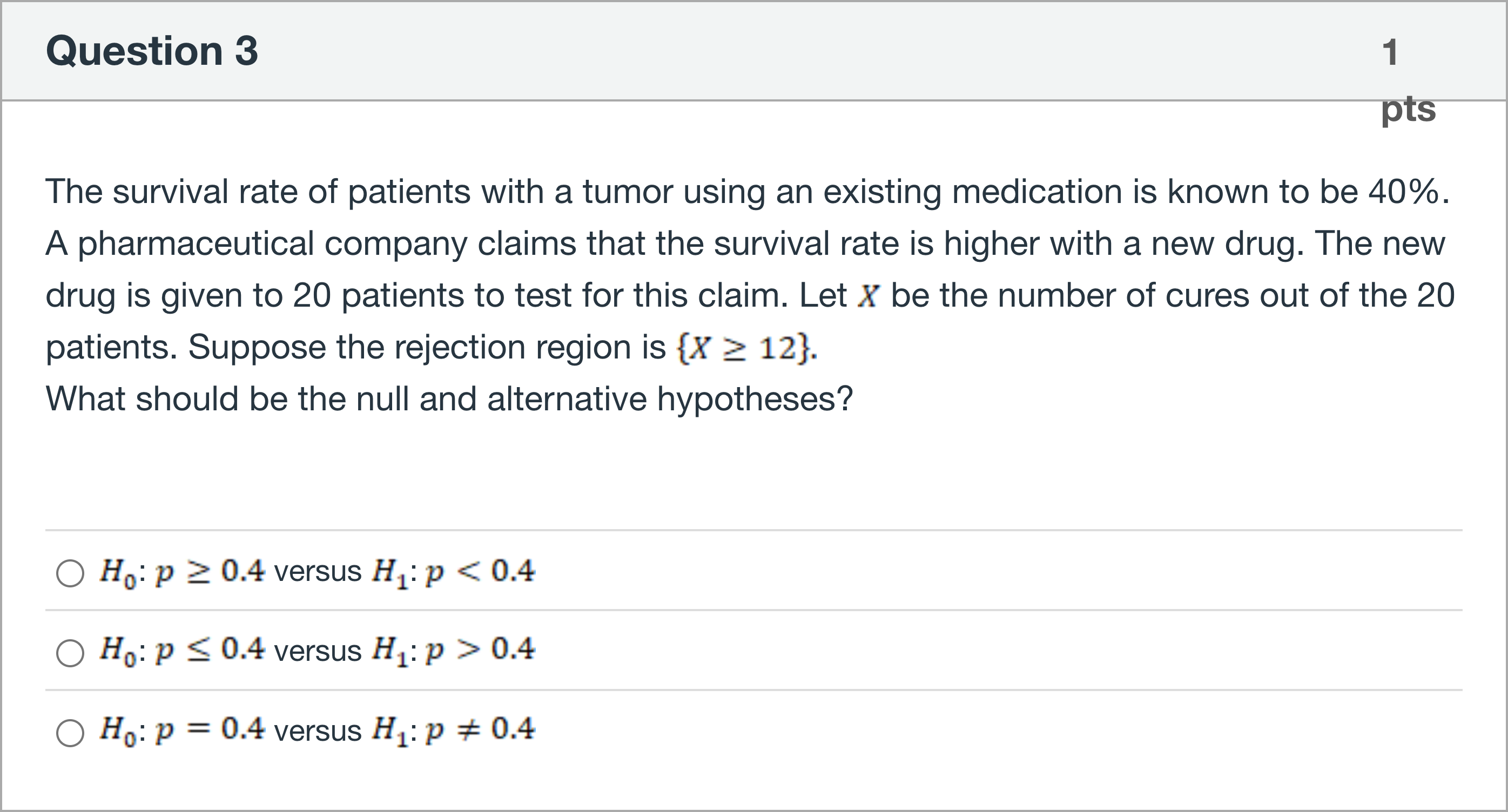Viewport: 1508px width, 812px height.
Task: Click the 'H0: p ≥ 0.4' formula text
Action: pos(181,572)
